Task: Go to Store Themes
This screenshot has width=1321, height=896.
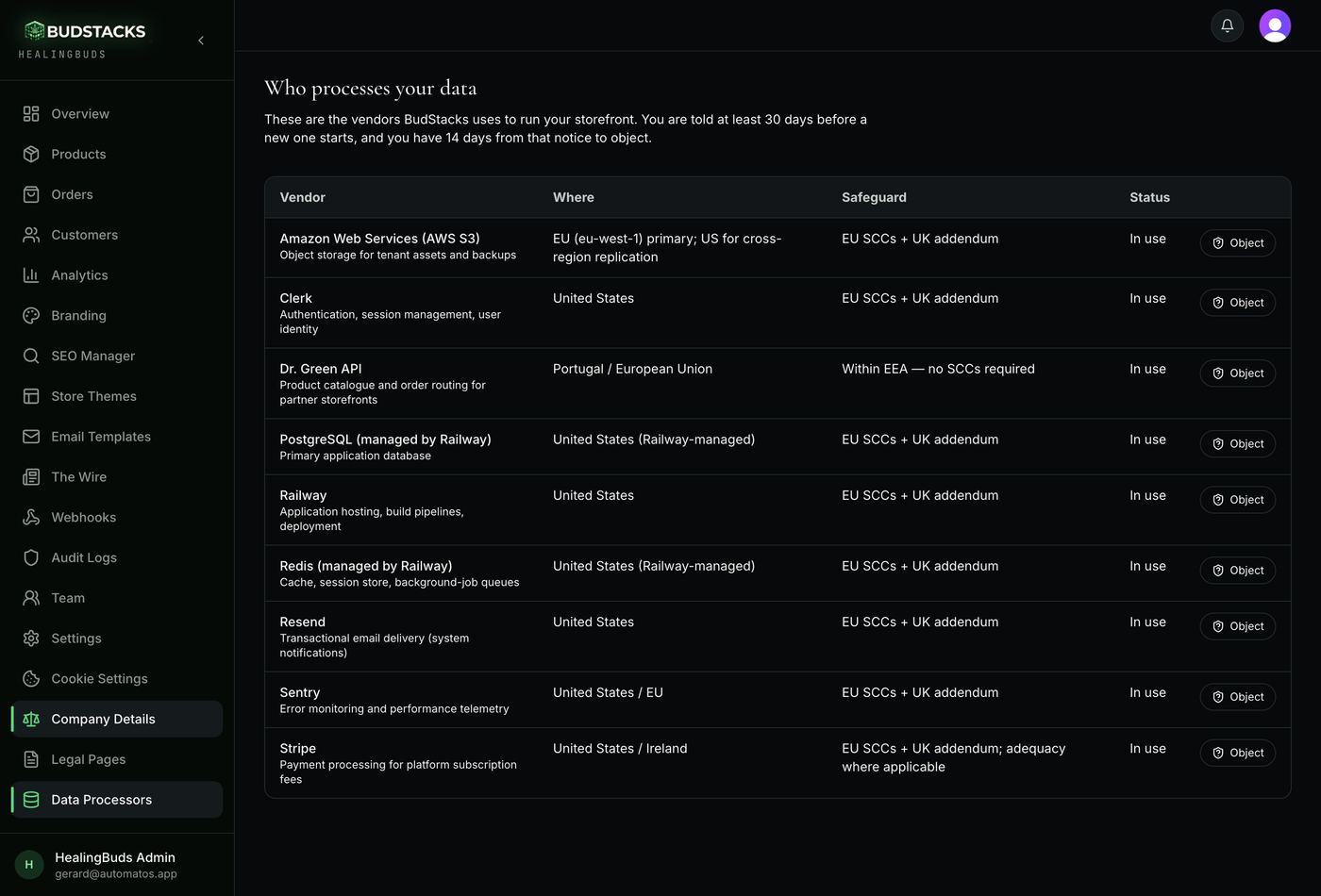Action: pos(117,396)
